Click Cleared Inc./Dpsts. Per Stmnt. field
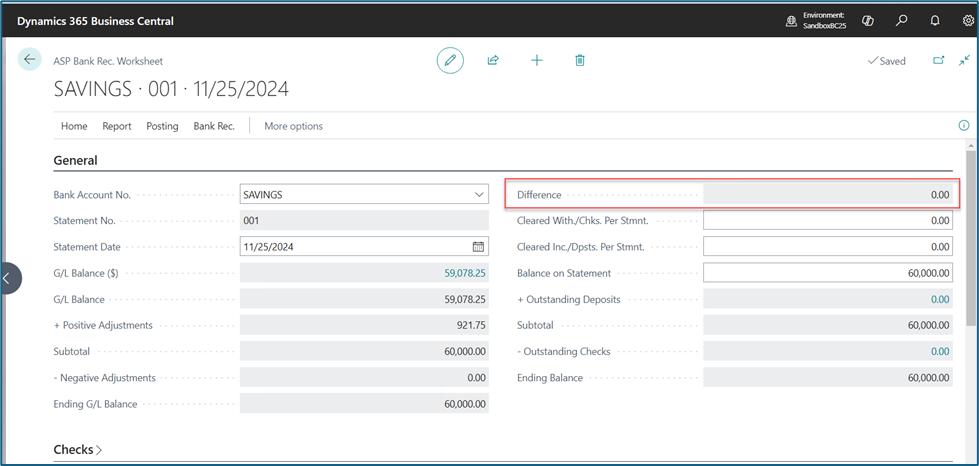The image size is (979, 466). [x=828, y=247]
